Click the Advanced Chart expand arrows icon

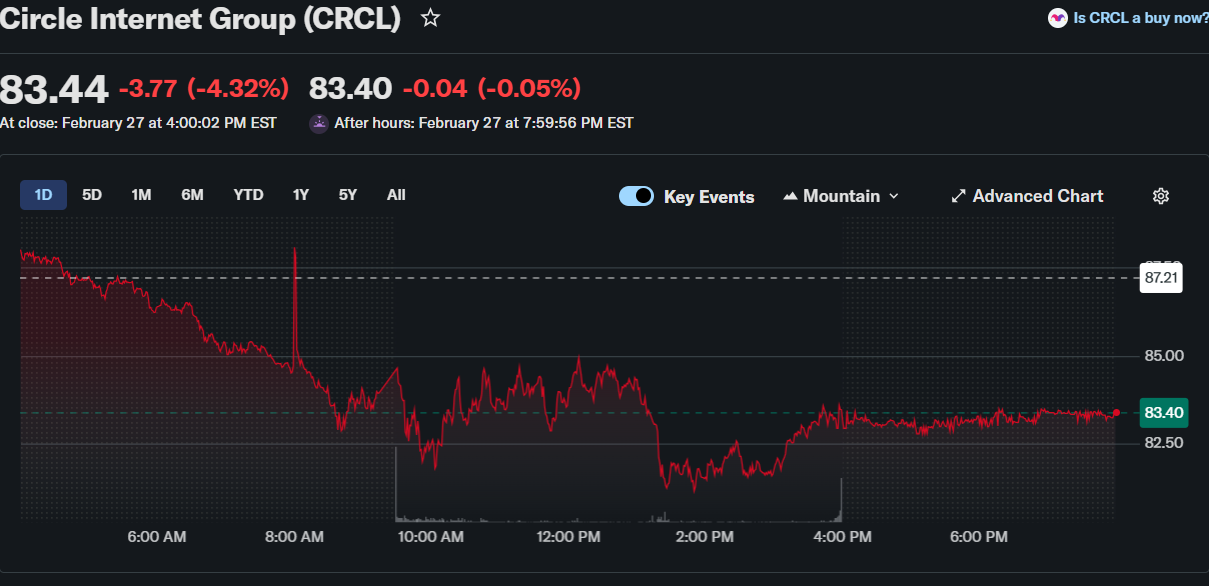click(957, 196)
